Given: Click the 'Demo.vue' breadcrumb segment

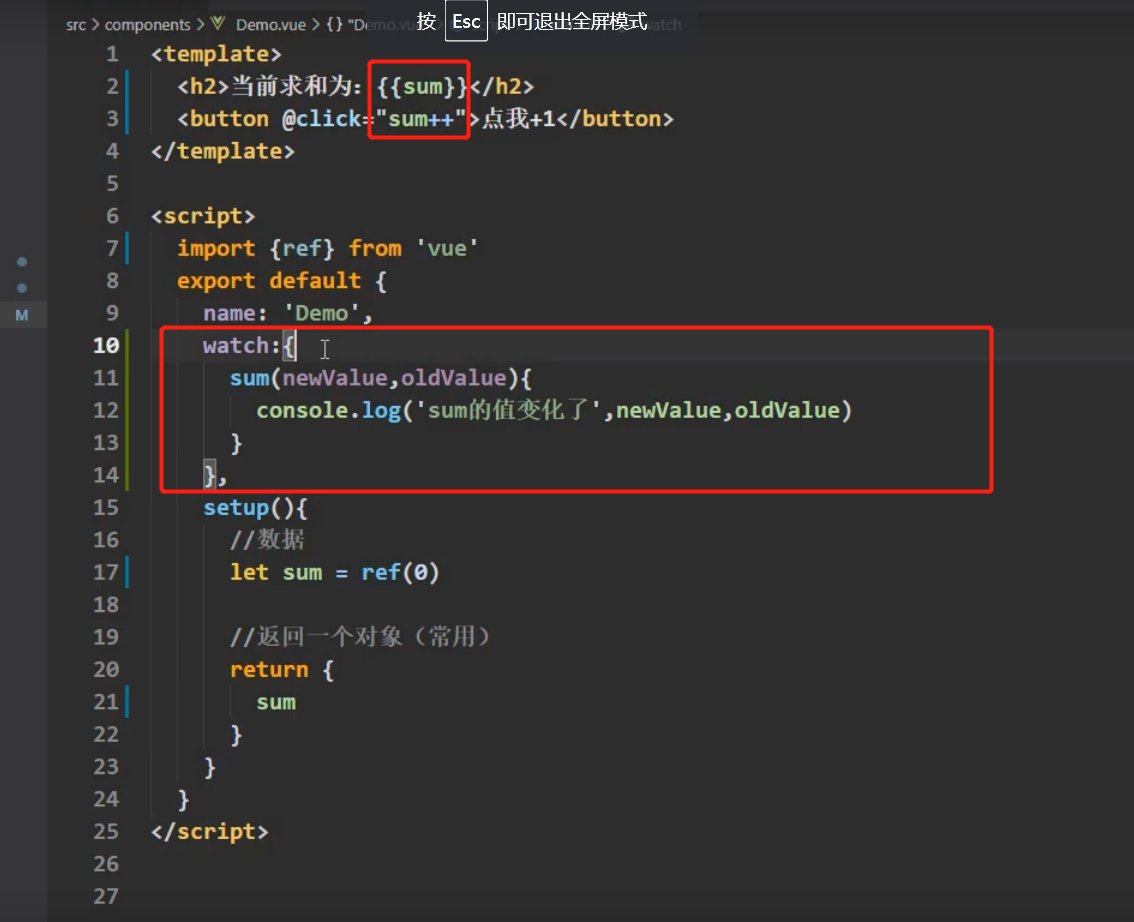Looking at the screenshot, I should pyautogui.click(x=270, y=25).
